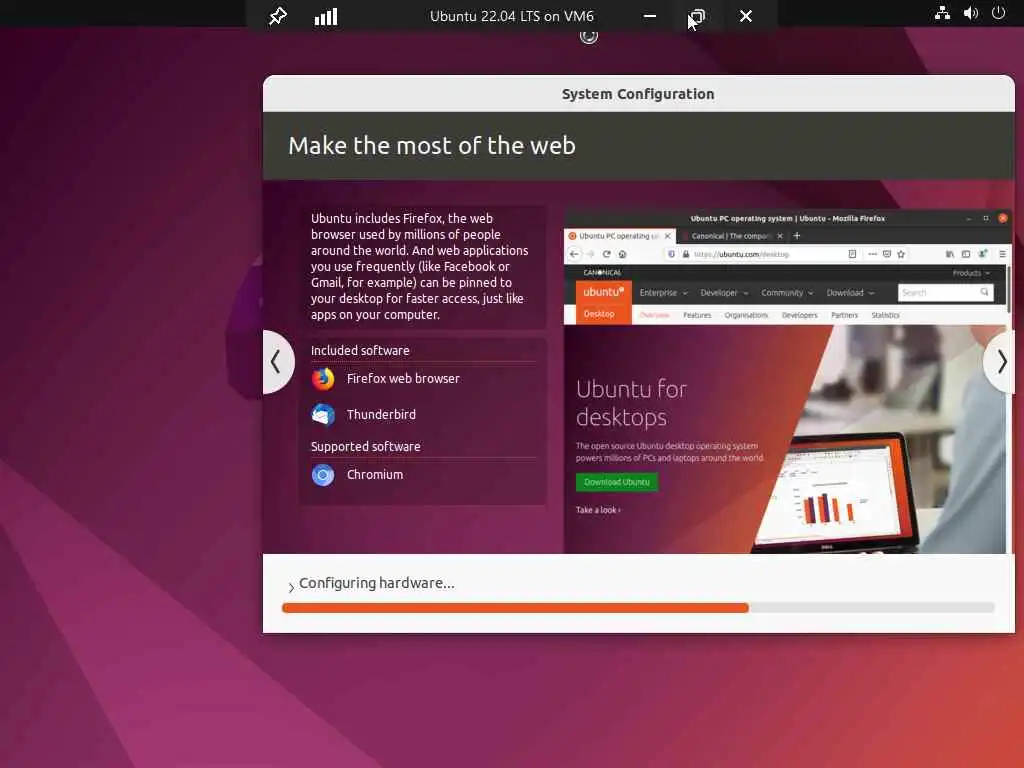This screenshot has width=1024, height=768.
Task: Go to the previous installer slide
Action: click(278, 362)
